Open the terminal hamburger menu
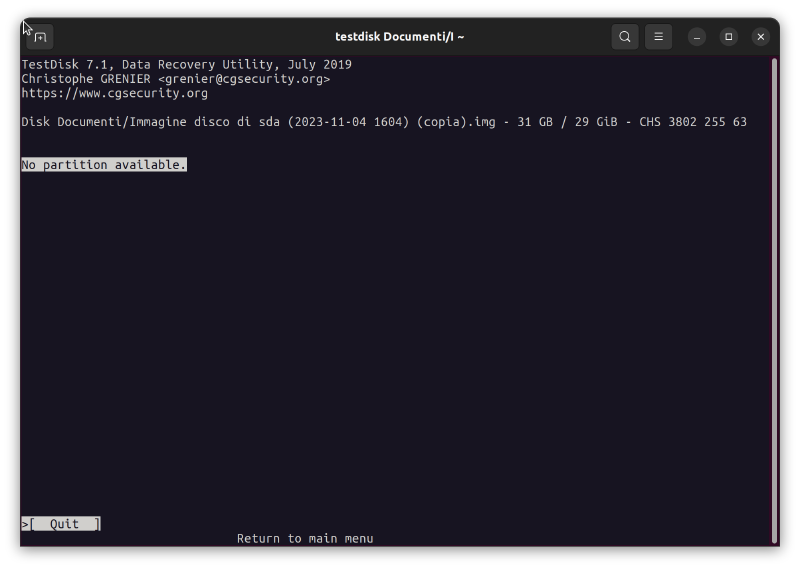 658,37
